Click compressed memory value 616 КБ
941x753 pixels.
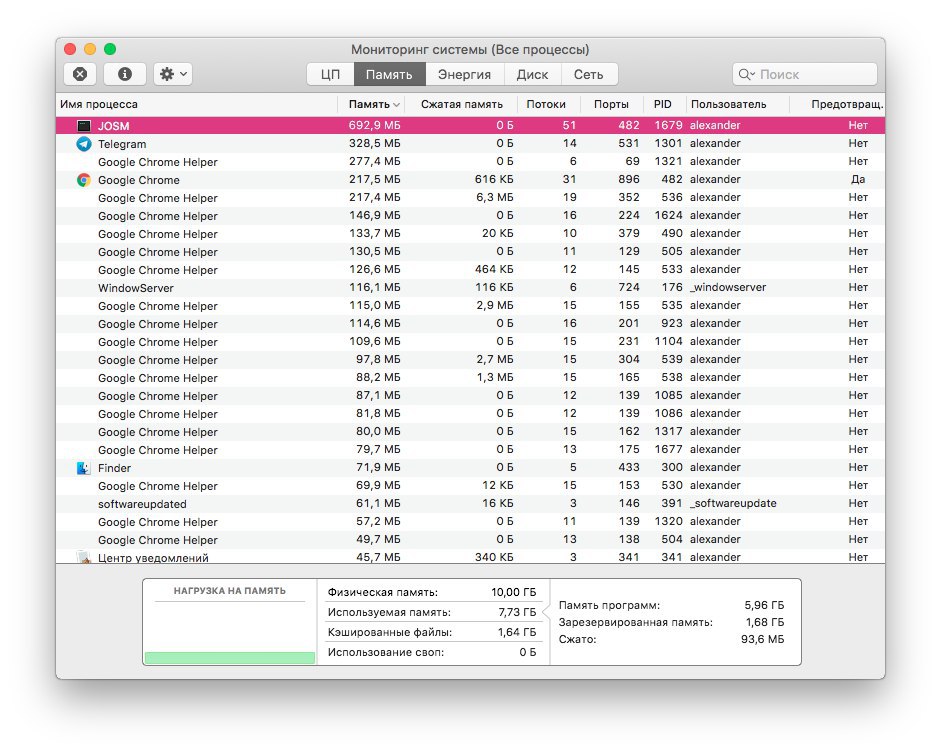(x=494, y=179)
